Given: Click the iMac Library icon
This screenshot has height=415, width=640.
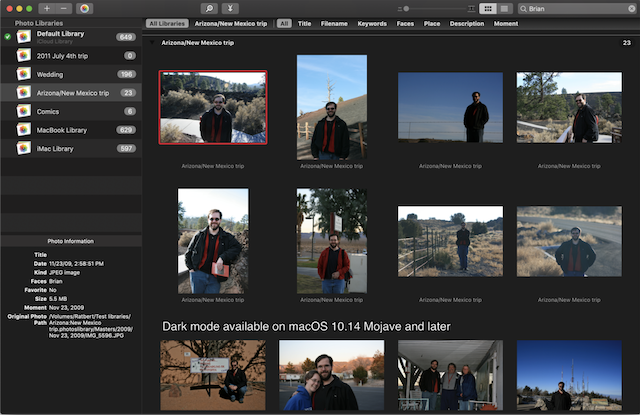Looking at the screenshot, I should pos(23,147).
